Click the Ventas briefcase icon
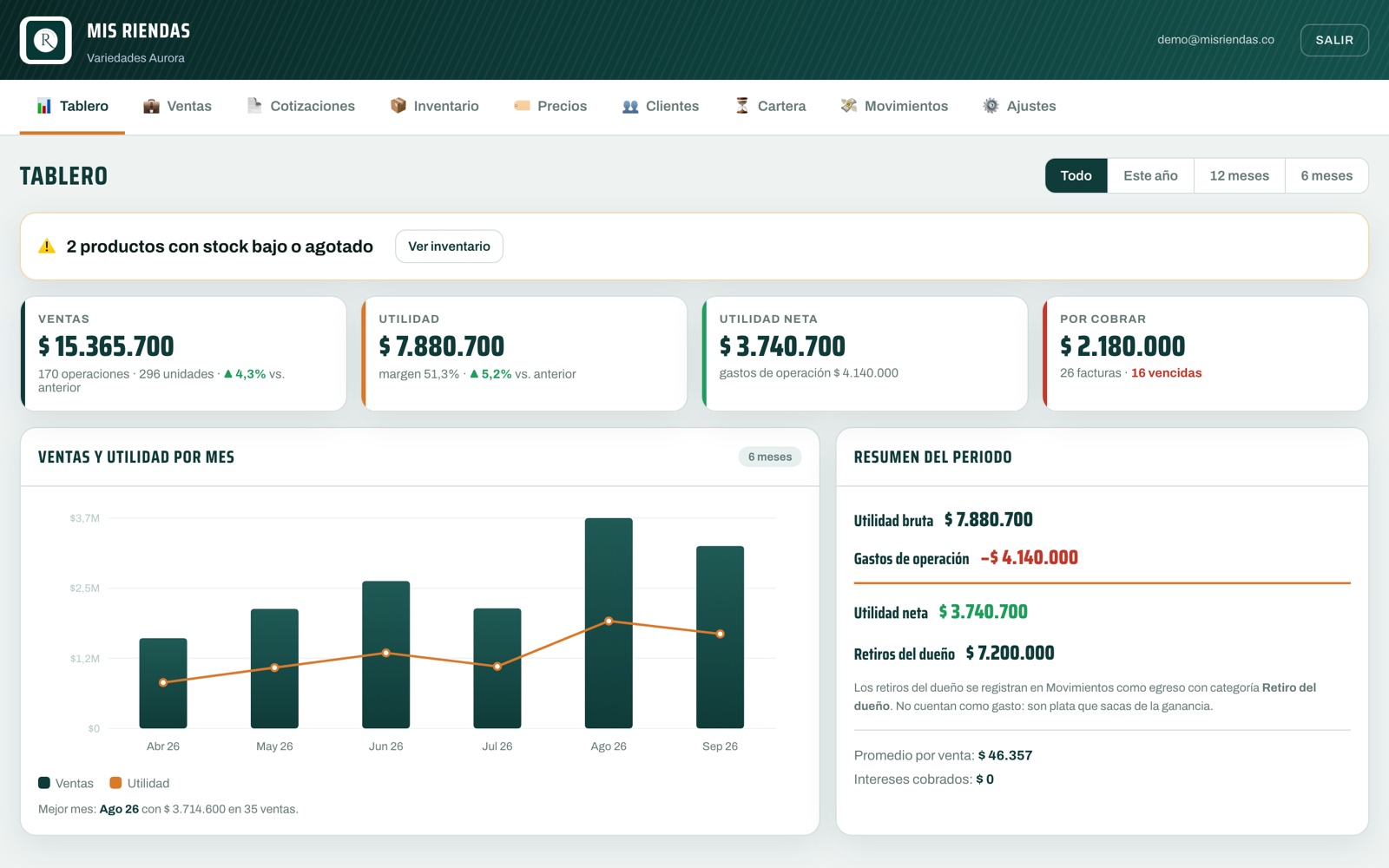Image resolution: width=1389 pixels, height=868 pixels. [151, 106]
